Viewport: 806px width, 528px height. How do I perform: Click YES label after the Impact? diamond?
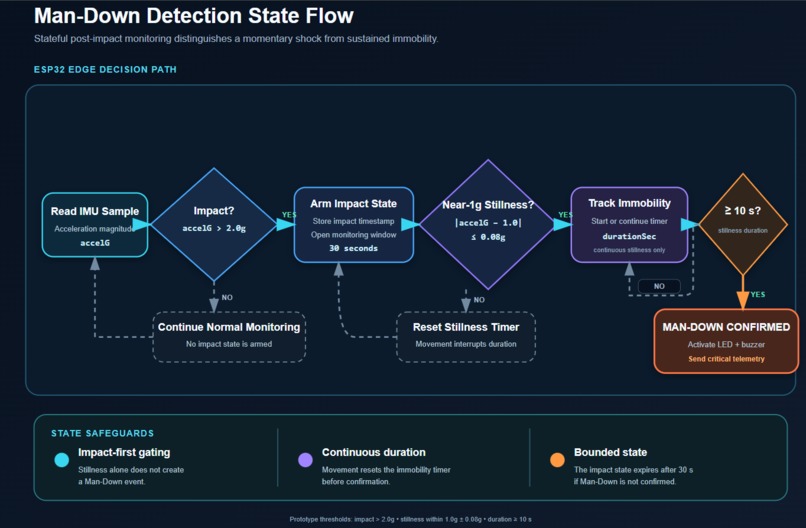[x=289, y=215]
